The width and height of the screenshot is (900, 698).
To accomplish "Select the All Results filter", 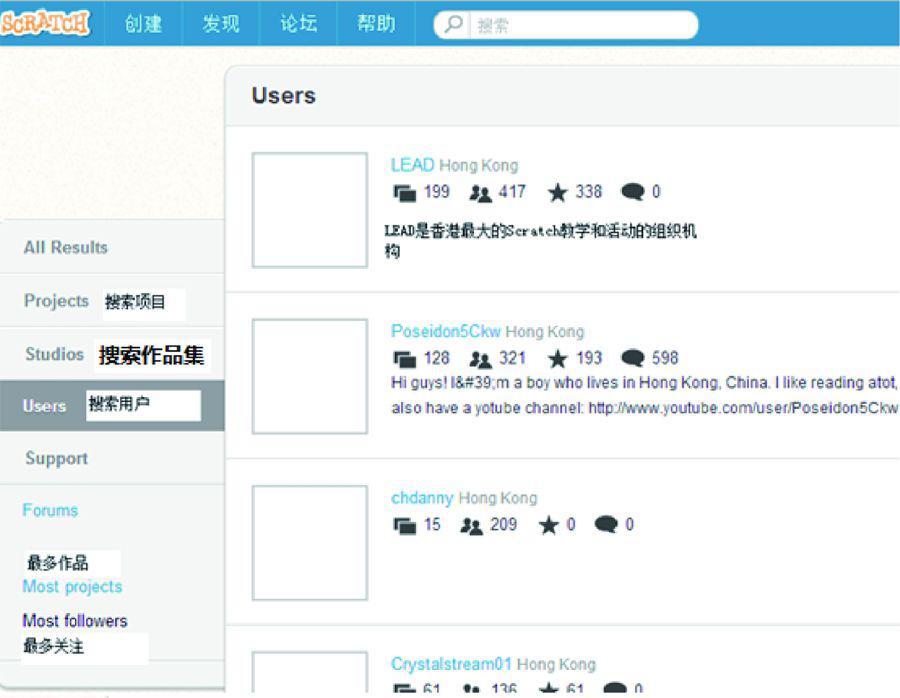I will pyautogui.click(x=66, y=247).
